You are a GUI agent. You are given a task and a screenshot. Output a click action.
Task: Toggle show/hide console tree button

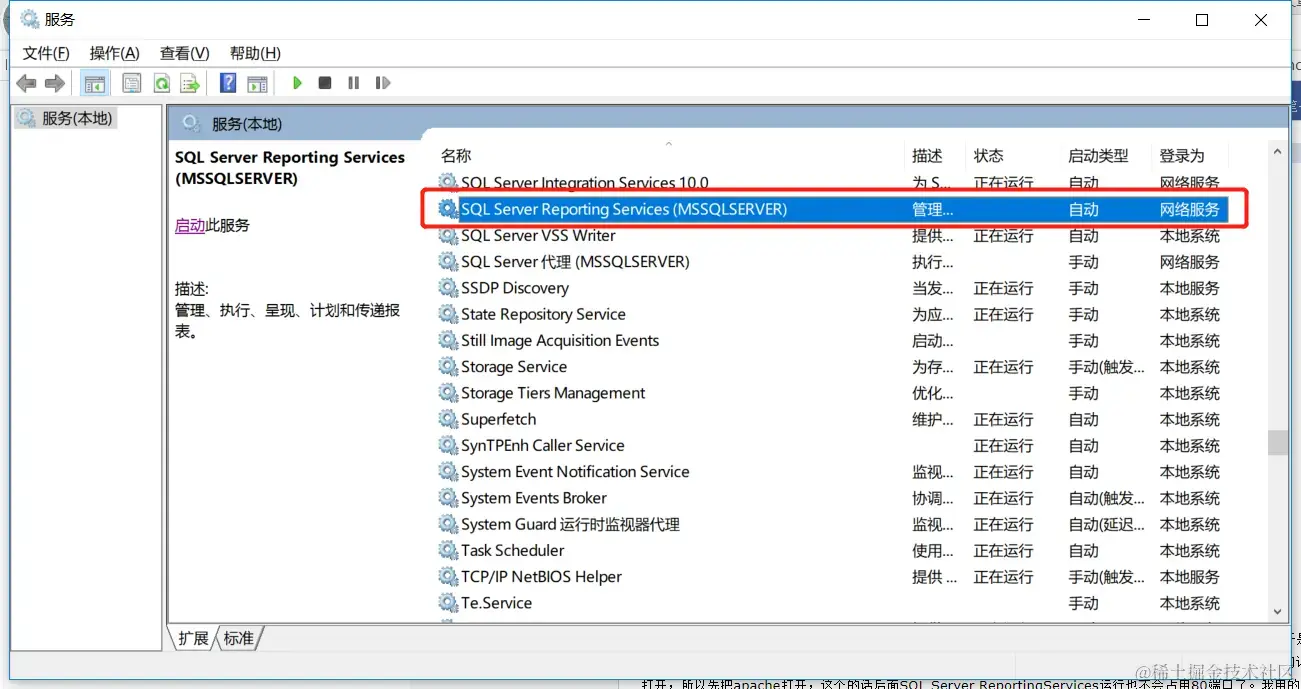pos(95,83)
